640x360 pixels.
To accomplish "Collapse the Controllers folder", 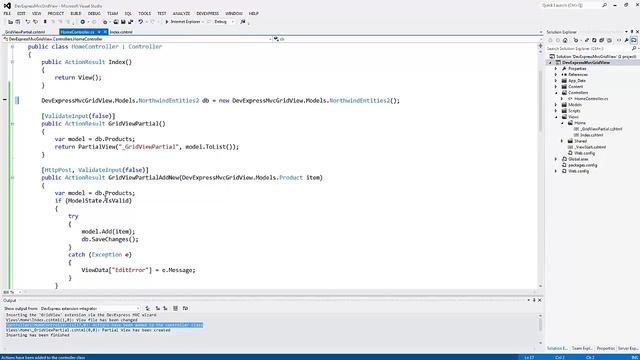I will point(556,93).
